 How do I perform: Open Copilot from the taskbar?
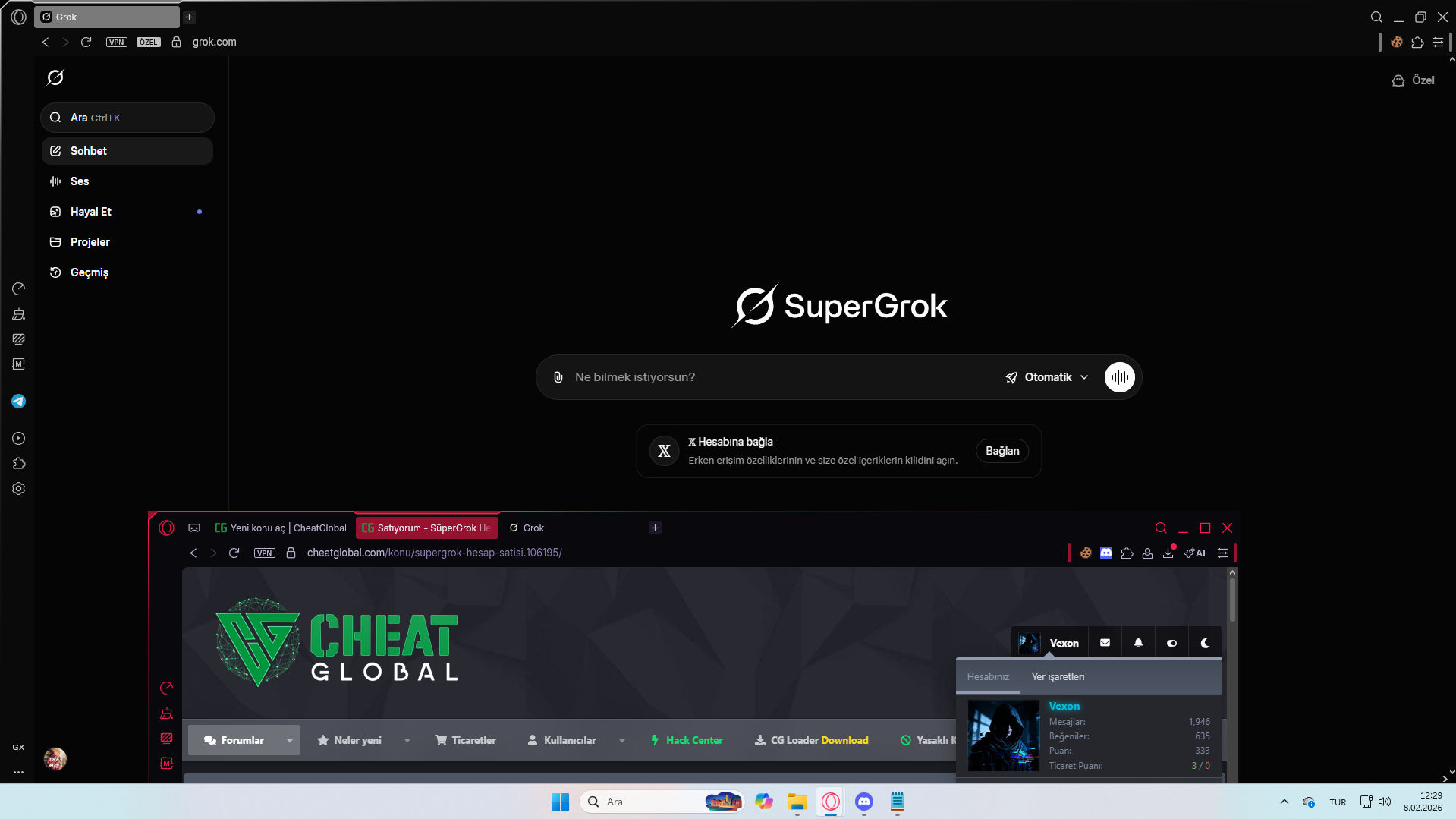[763, 802]
